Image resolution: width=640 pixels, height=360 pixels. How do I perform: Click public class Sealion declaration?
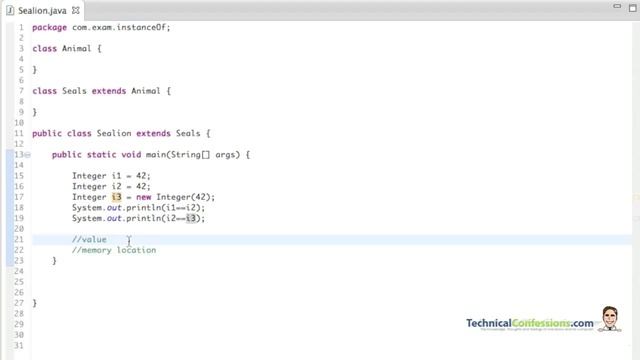[x=121, y=133]
